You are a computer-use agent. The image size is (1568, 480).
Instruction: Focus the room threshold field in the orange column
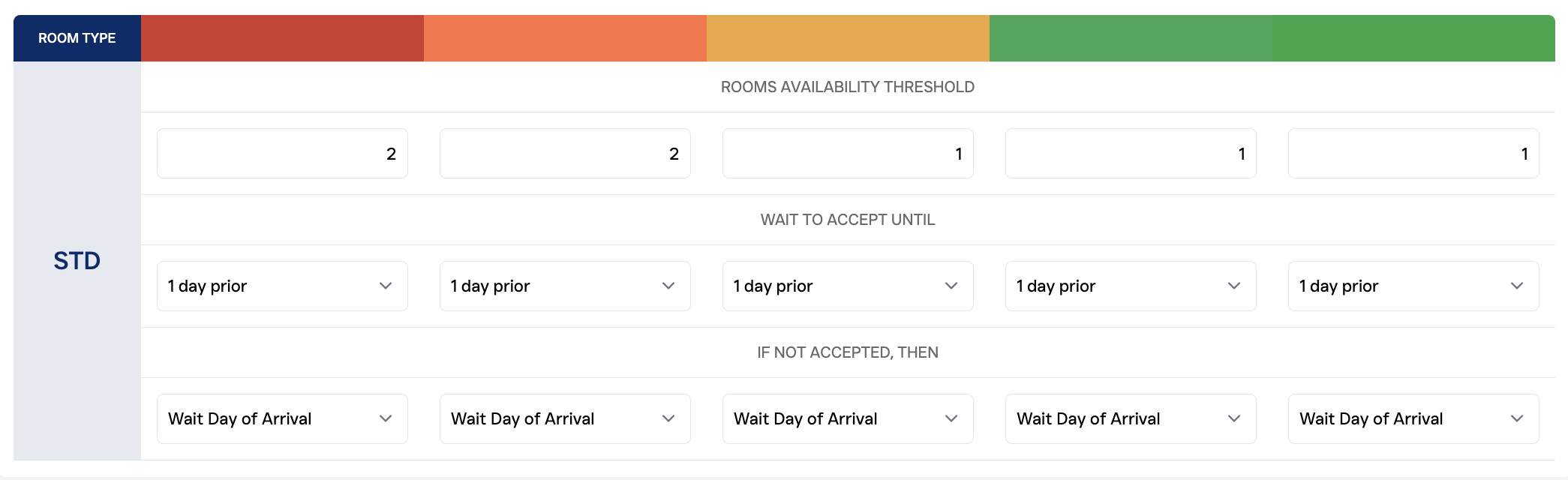[565, 154]
